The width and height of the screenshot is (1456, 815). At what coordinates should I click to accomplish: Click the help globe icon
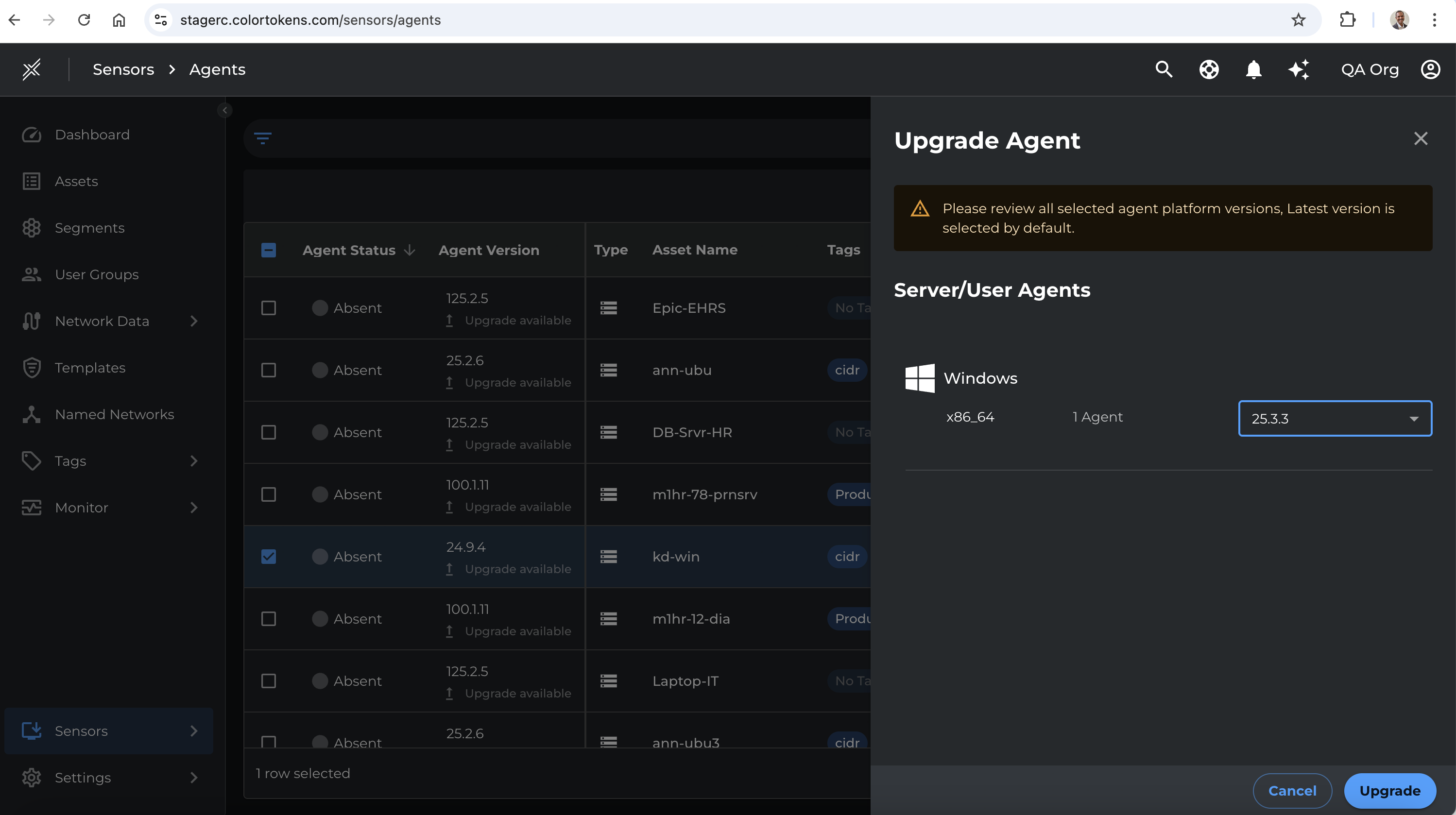(x=1208, y=69)
